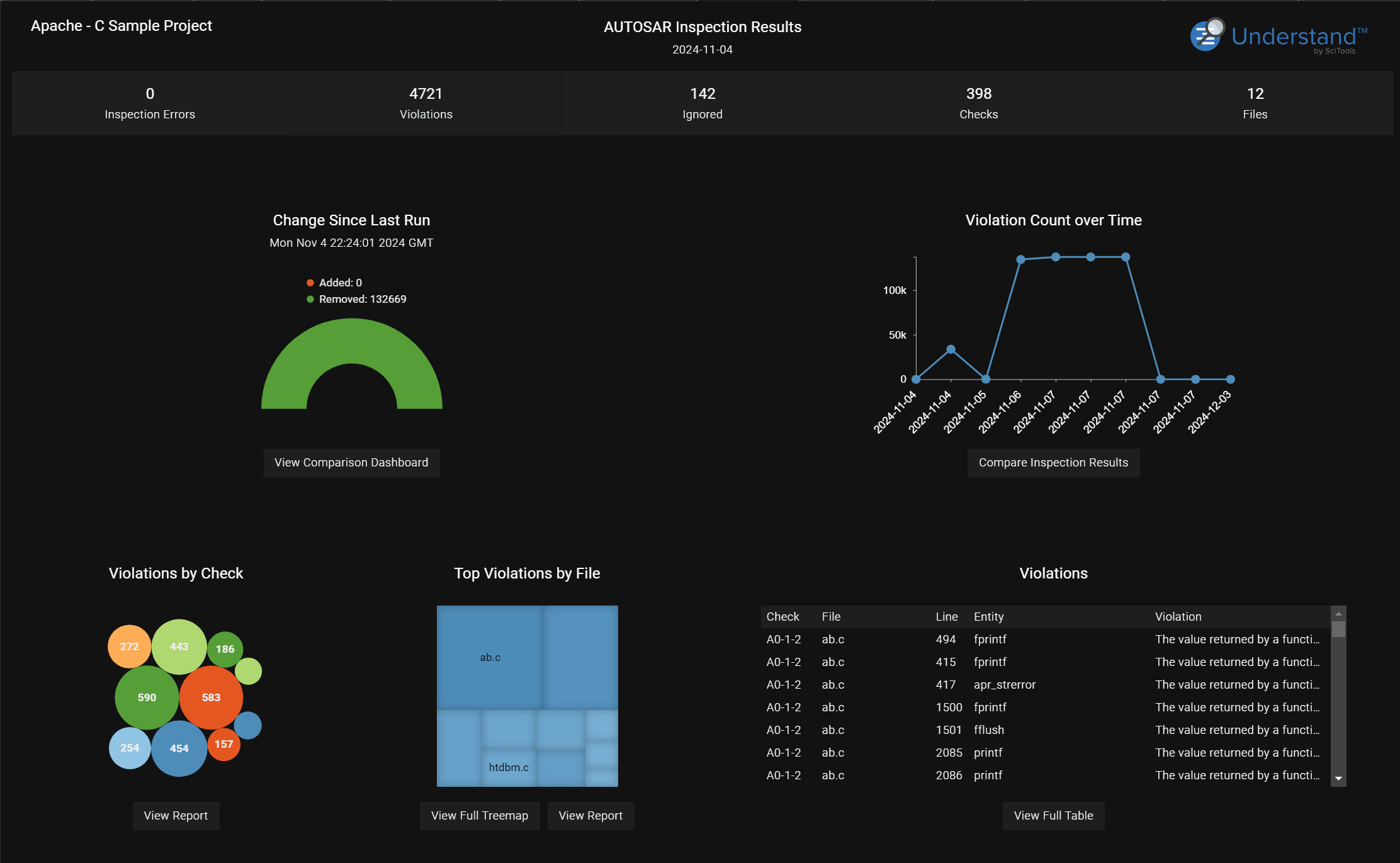Click the ab.c treemap block
The height and width of the screenshot is (863, 1400).
(x=490, y=657)
